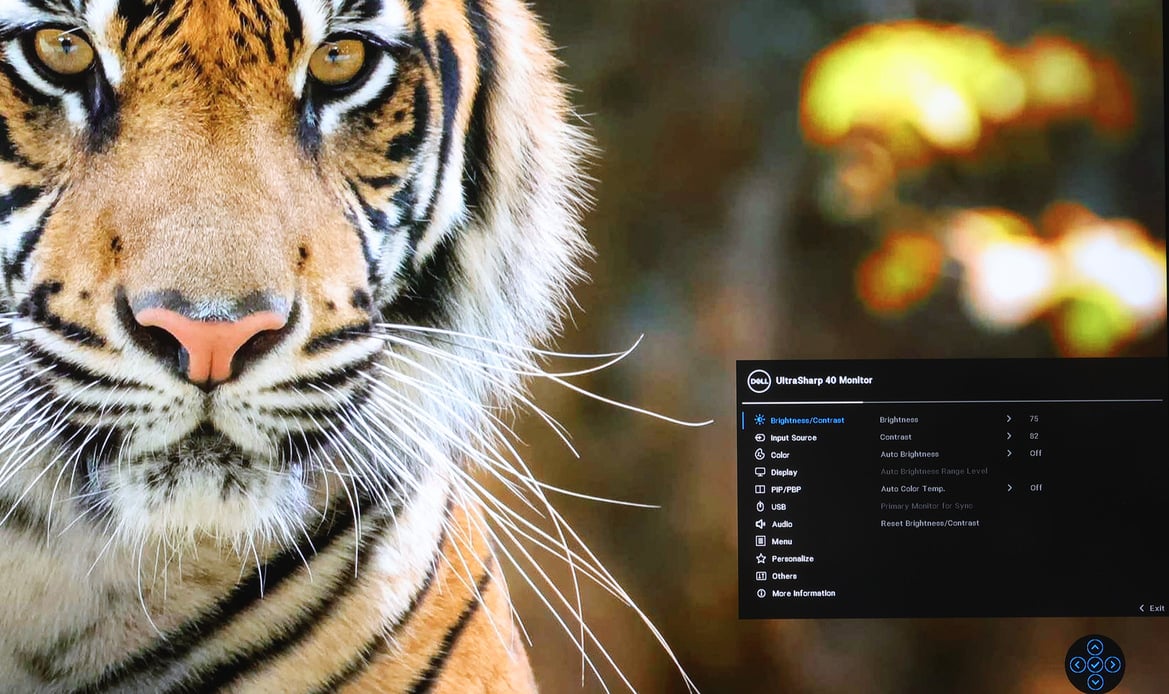Click the Menu square icon
This screenshot has width=1169, height=694.
point(760,541)
